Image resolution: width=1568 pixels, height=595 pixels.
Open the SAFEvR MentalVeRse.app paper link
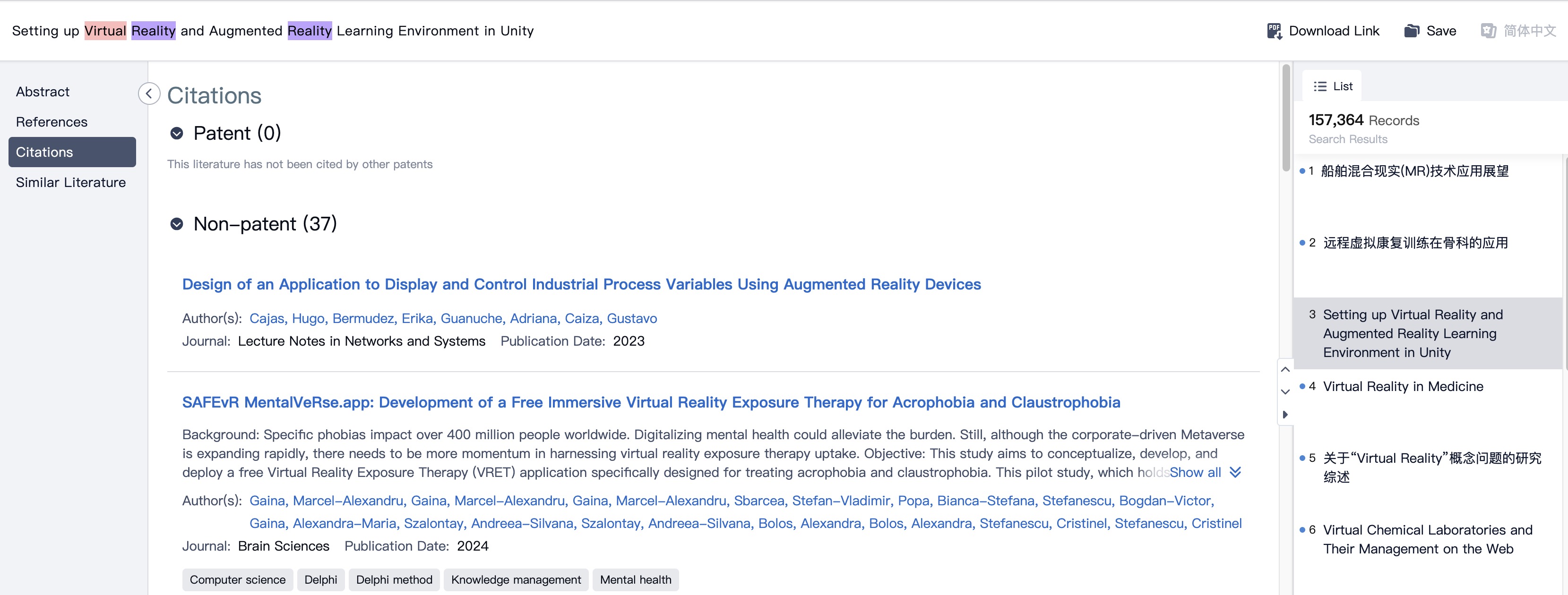coord(651,402)
